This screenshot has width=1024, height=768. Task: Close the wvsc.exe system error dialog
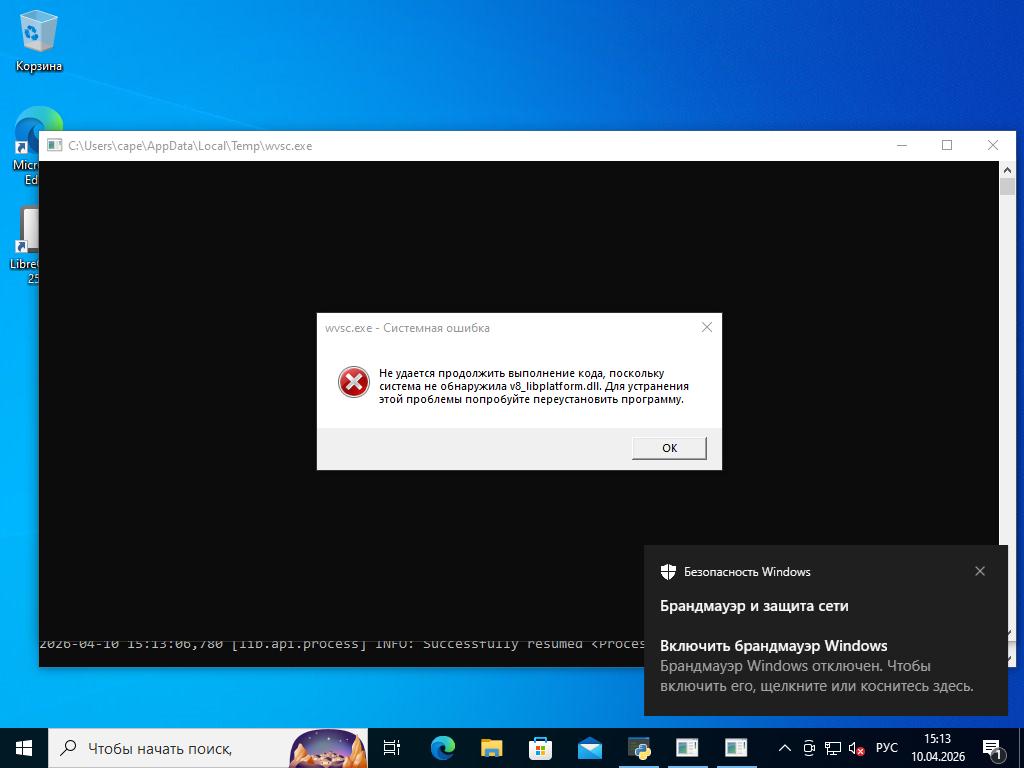[x=706, y=327]
